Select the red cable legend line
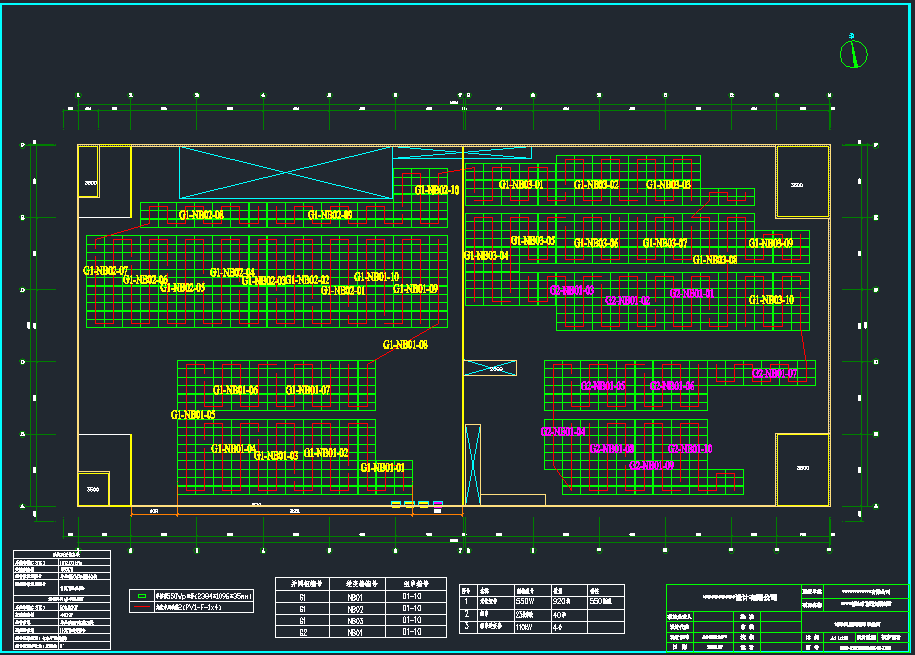The width and height of the screenshot is (915, 655). [x=142, y=607]
